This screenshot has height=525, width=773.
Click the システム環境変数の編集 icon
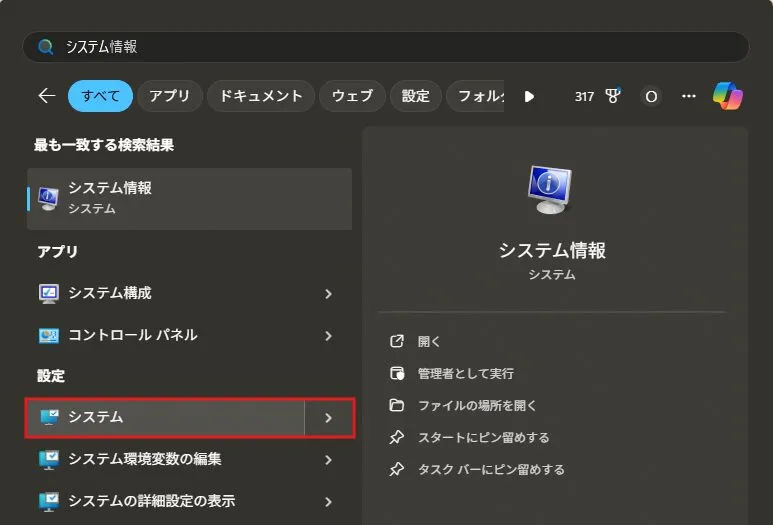[x=49, y=459]
